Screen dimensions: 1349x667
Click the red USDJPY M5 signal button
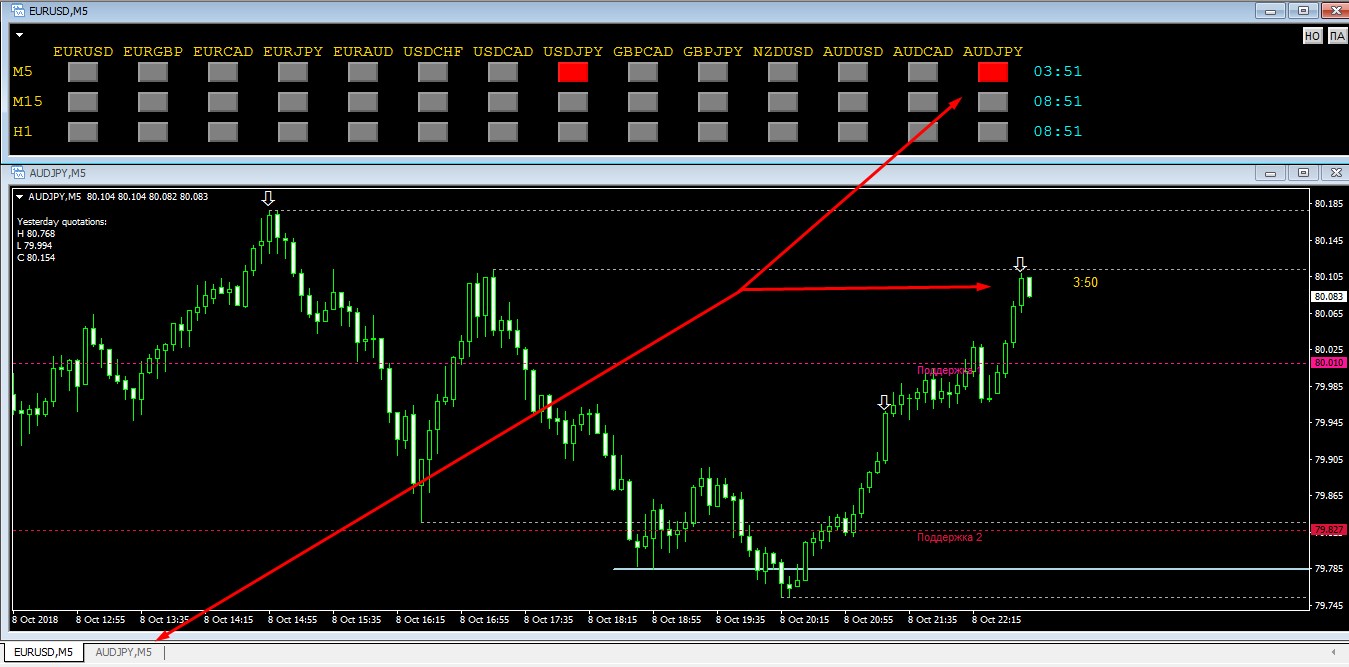[x=573, y=72]
